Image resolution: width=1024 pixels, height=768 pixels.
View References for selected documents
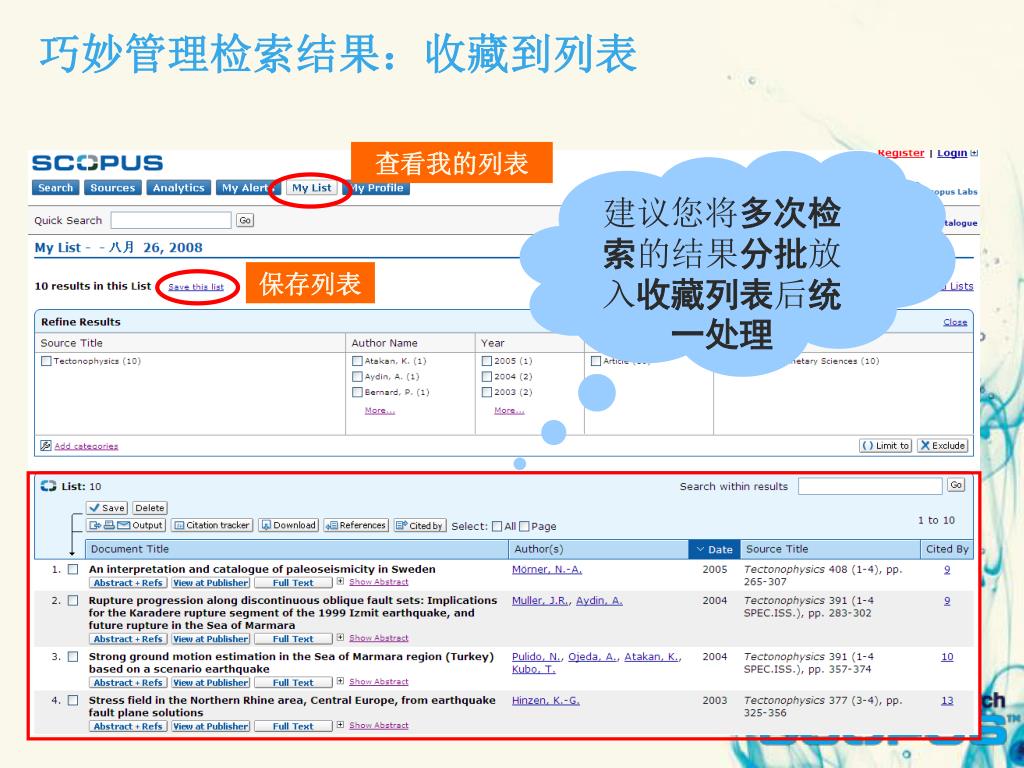(x=356, y=525)
